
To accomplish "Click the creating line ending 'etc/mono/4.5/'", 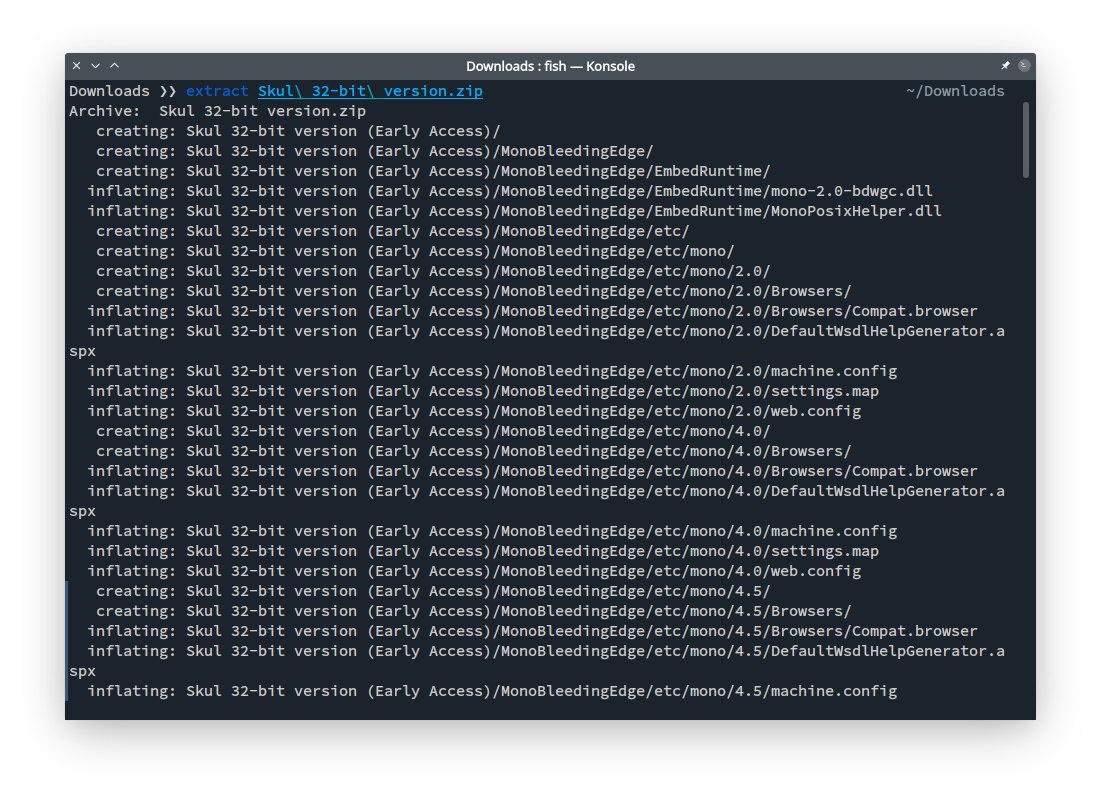I will [x=433, y=591].
